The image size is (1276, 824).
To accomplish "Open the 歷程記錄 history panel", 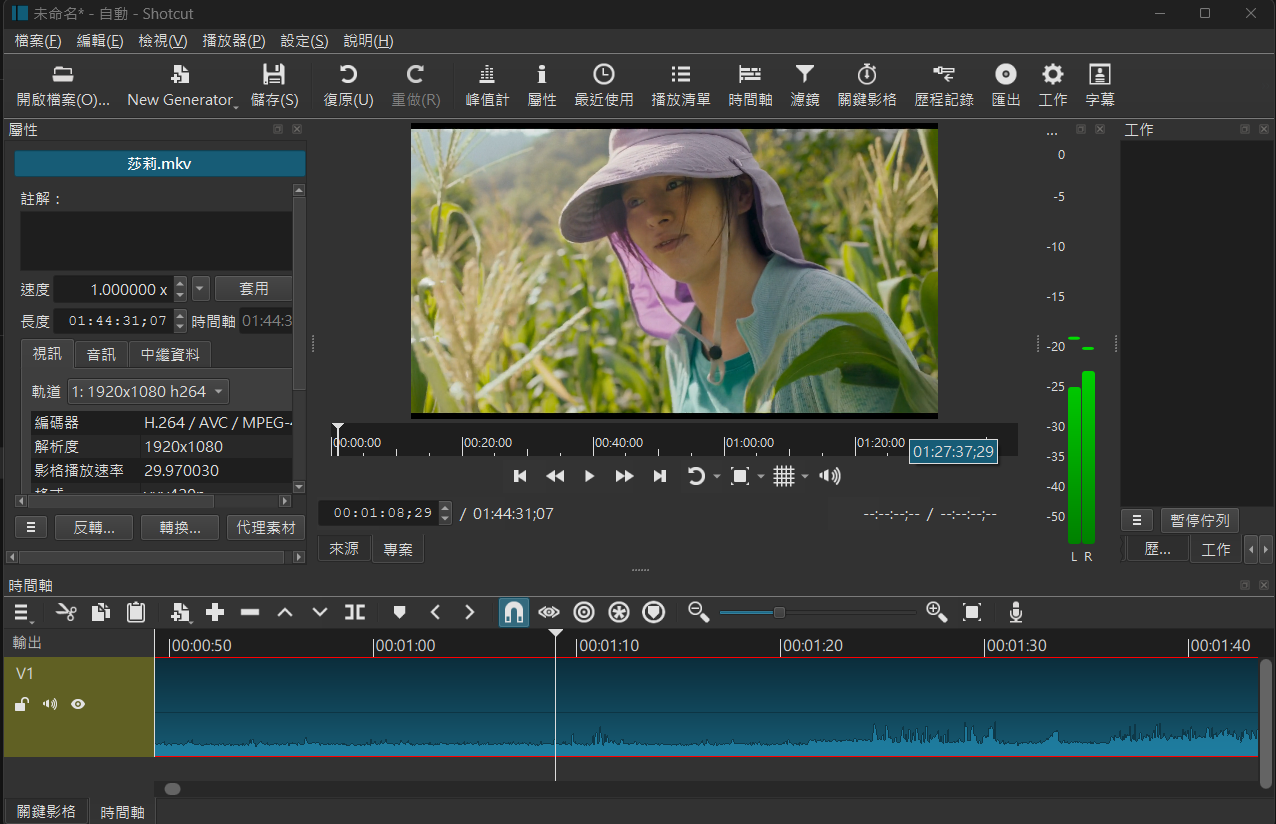I will (944, 86).
